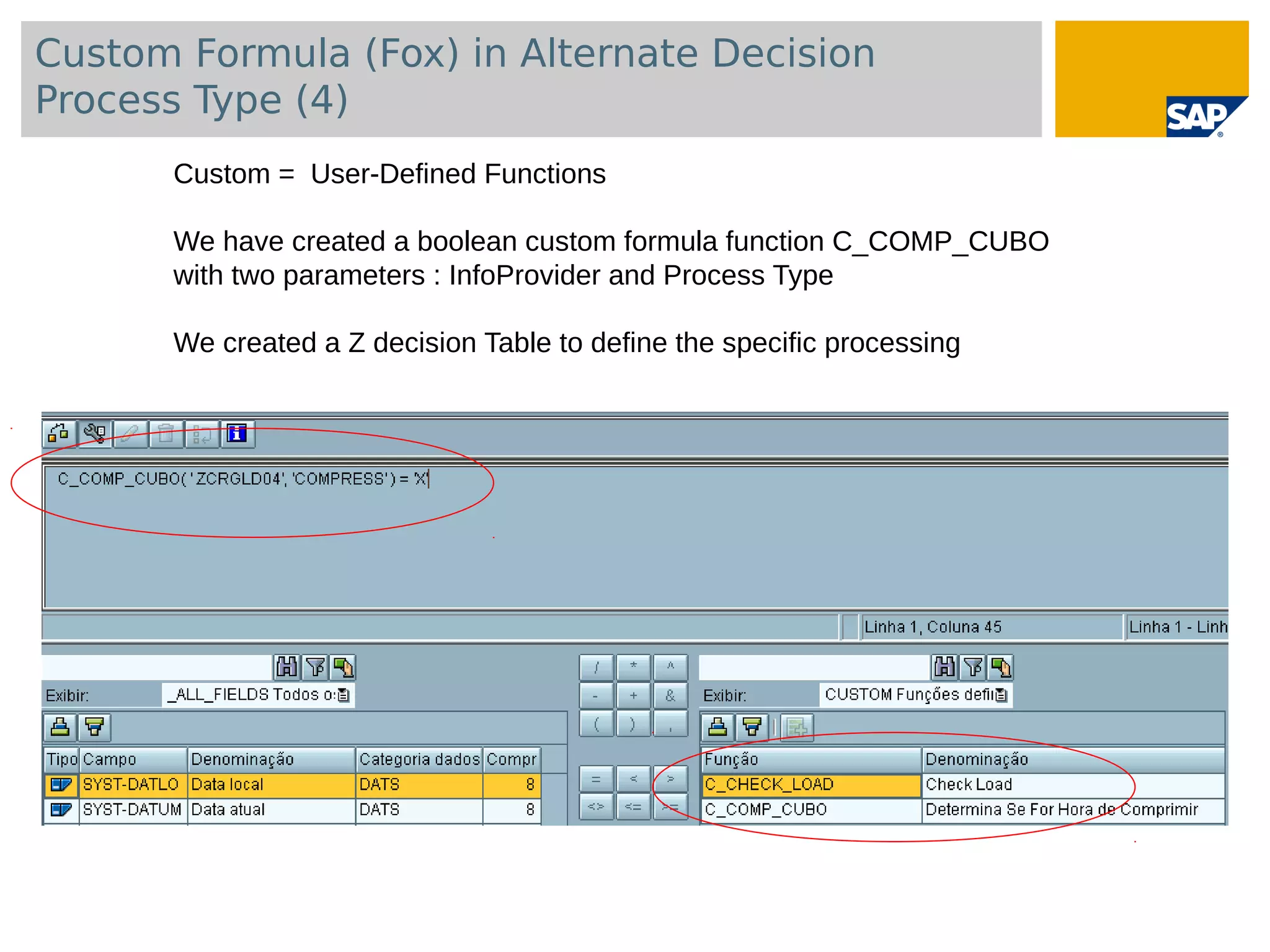Viewport: 1270px width, 952px height.
Task: Click technical names icon above fields list
Action: coord(343,667)
